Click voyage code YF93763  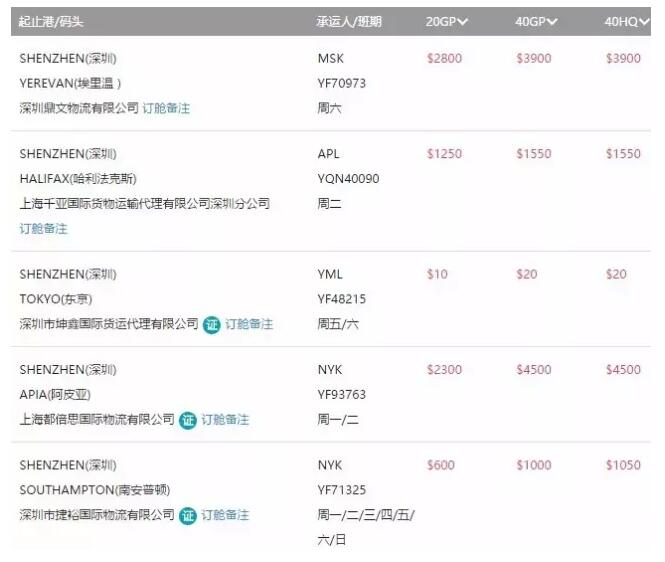click(342, 395)
